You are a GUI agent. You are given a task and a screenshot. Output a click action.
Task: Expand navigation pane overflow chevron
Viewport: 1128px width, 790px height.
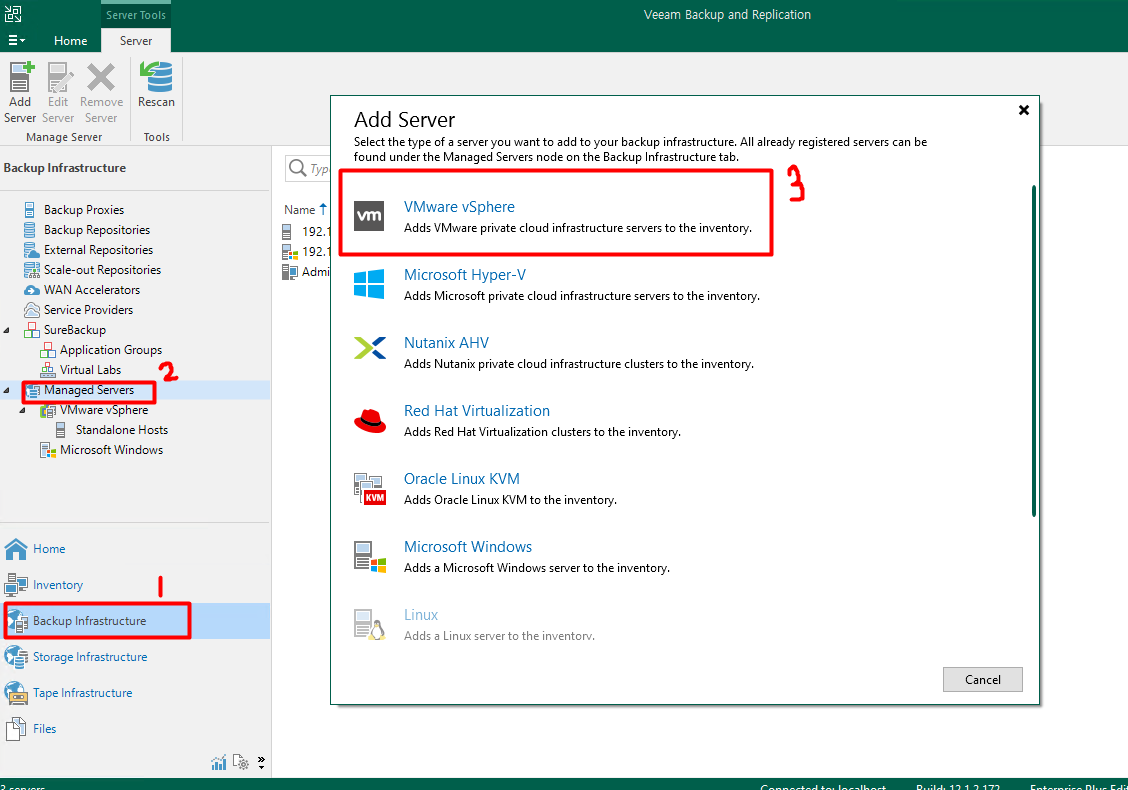pos(261,763)
